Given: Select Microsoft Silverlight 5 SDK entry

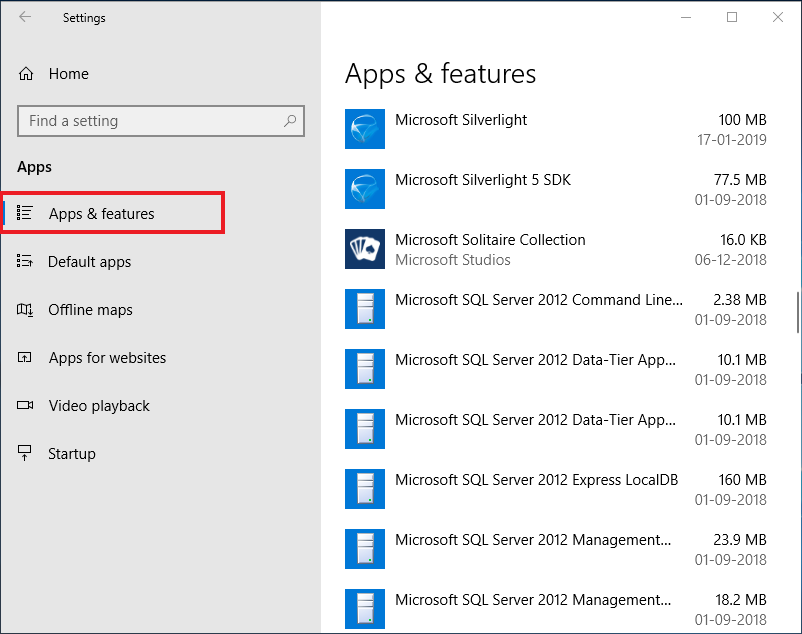Looking at the screenshot, I should [x=556, y=189].
